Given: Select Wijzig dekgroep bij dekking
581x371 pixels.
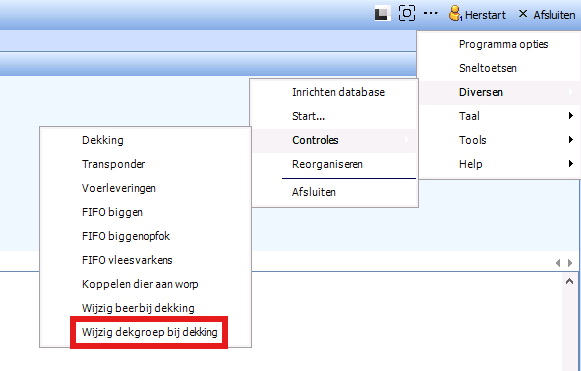Looking at the screenshot, I should point(149,332).
